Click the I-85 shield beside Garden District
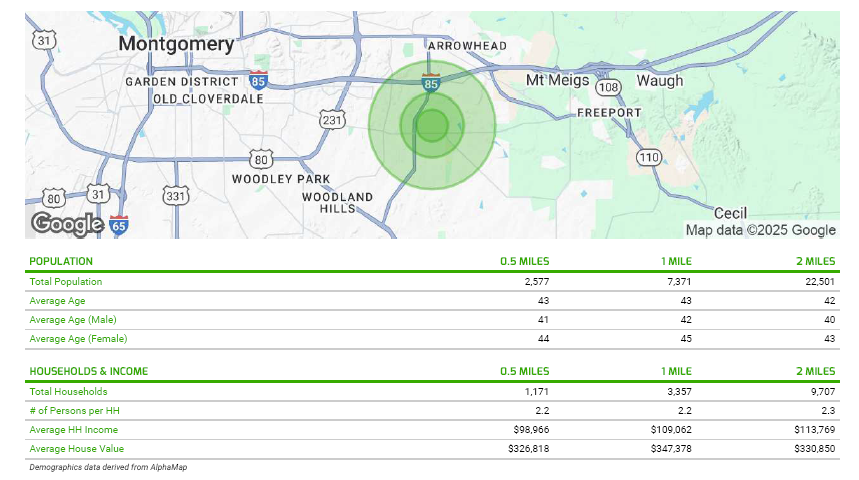The image size is (859, 480). (x=259, y=81)
